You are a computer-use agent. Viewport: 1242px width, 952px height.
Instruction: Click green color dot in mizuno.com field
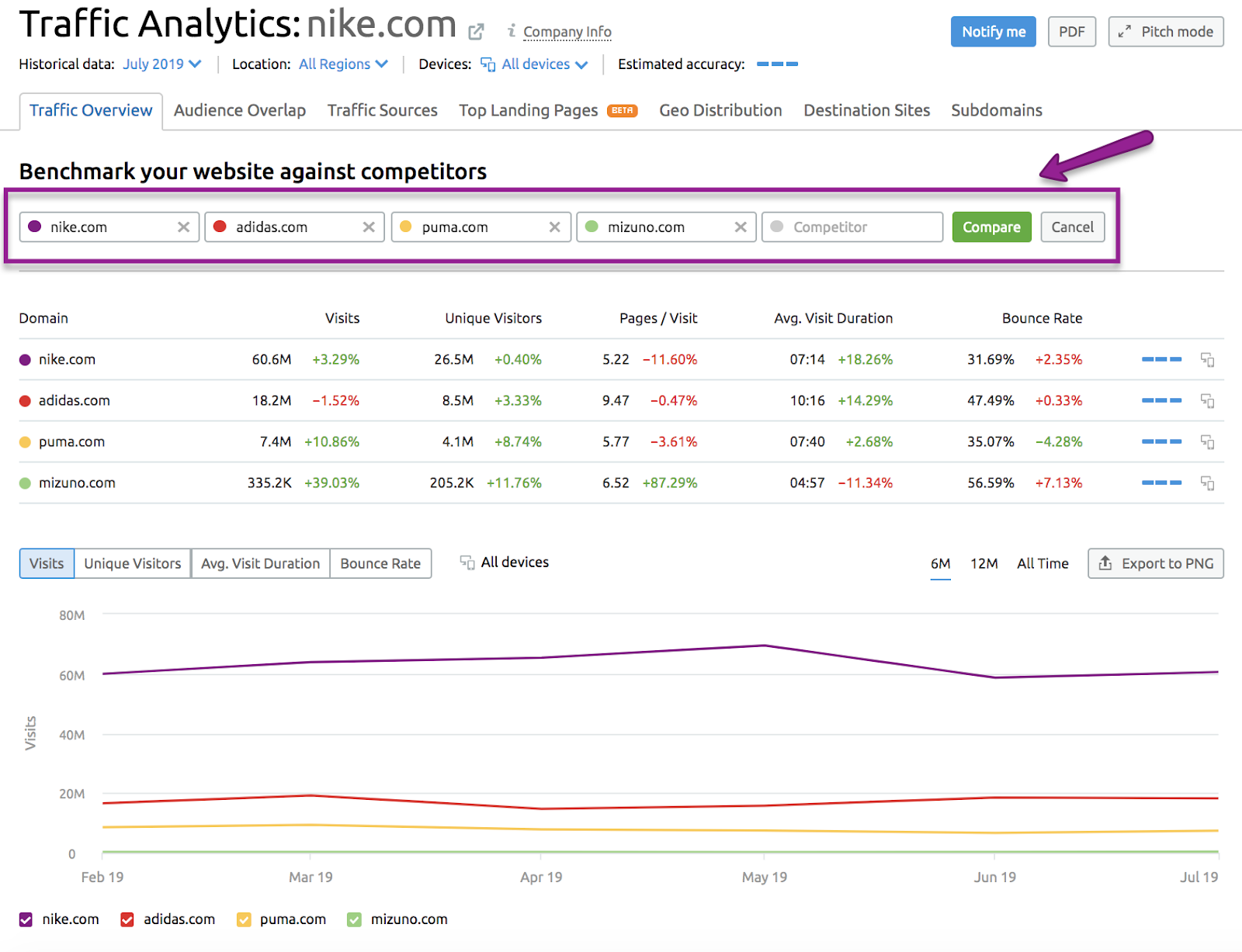(592, 227)
